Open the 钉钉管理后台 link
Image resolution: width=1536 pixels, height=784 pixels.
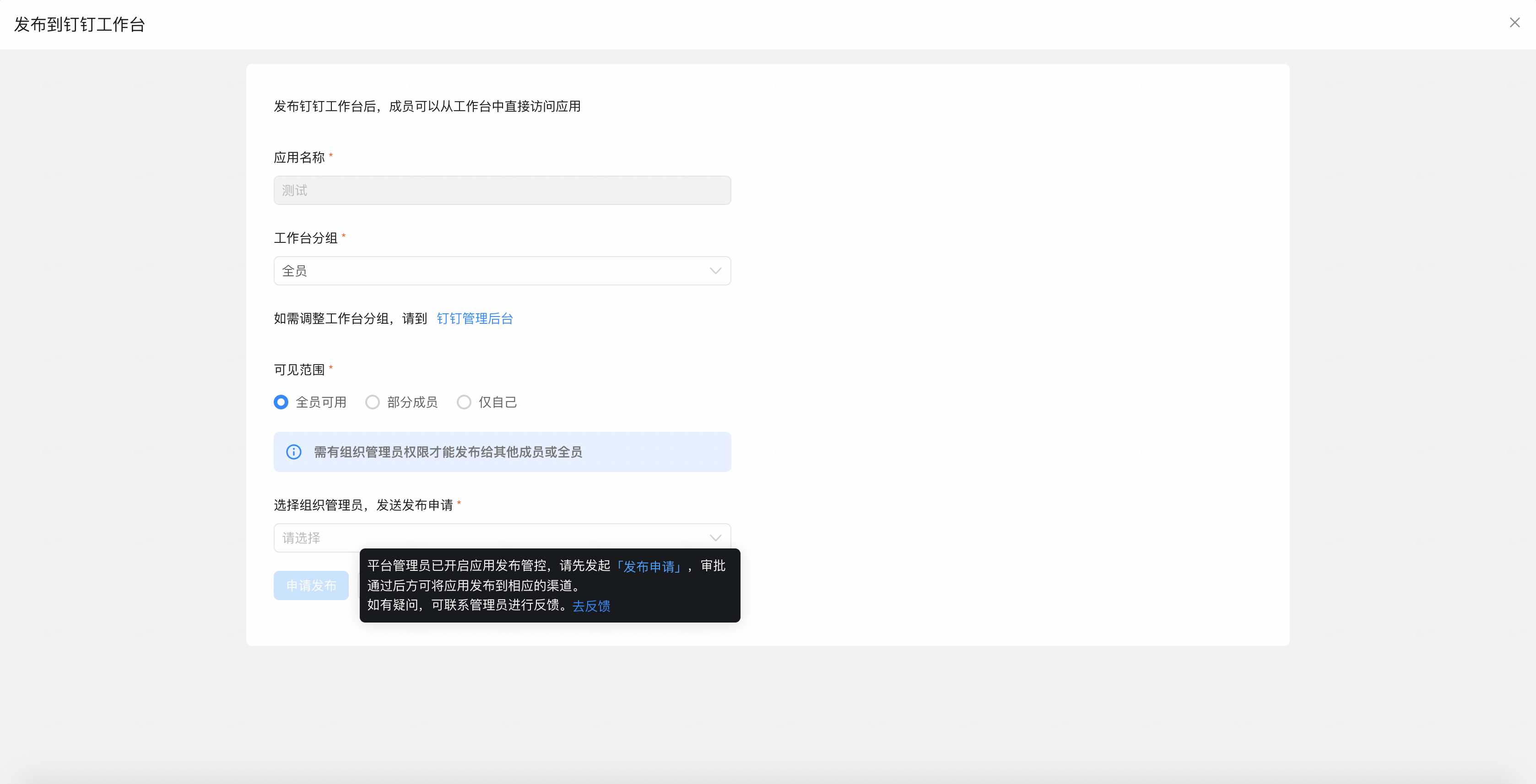pyautogui.click(x=475, y=319)
